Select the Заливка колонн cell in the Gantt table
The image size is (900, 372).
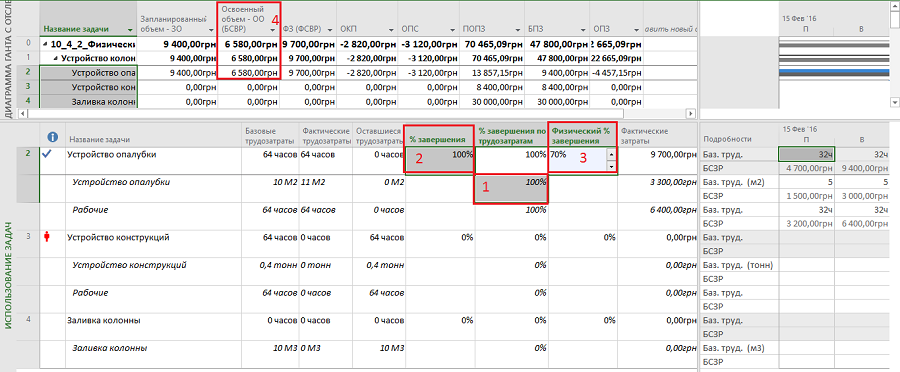click(88, 102)
